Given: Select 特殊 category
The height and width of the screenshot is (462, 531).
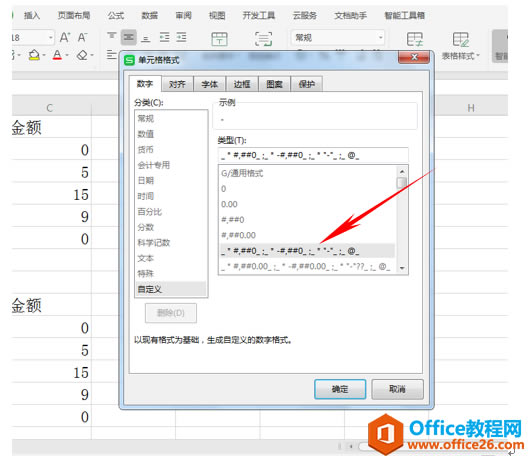Looking at the screenshot, I should 171,274.
